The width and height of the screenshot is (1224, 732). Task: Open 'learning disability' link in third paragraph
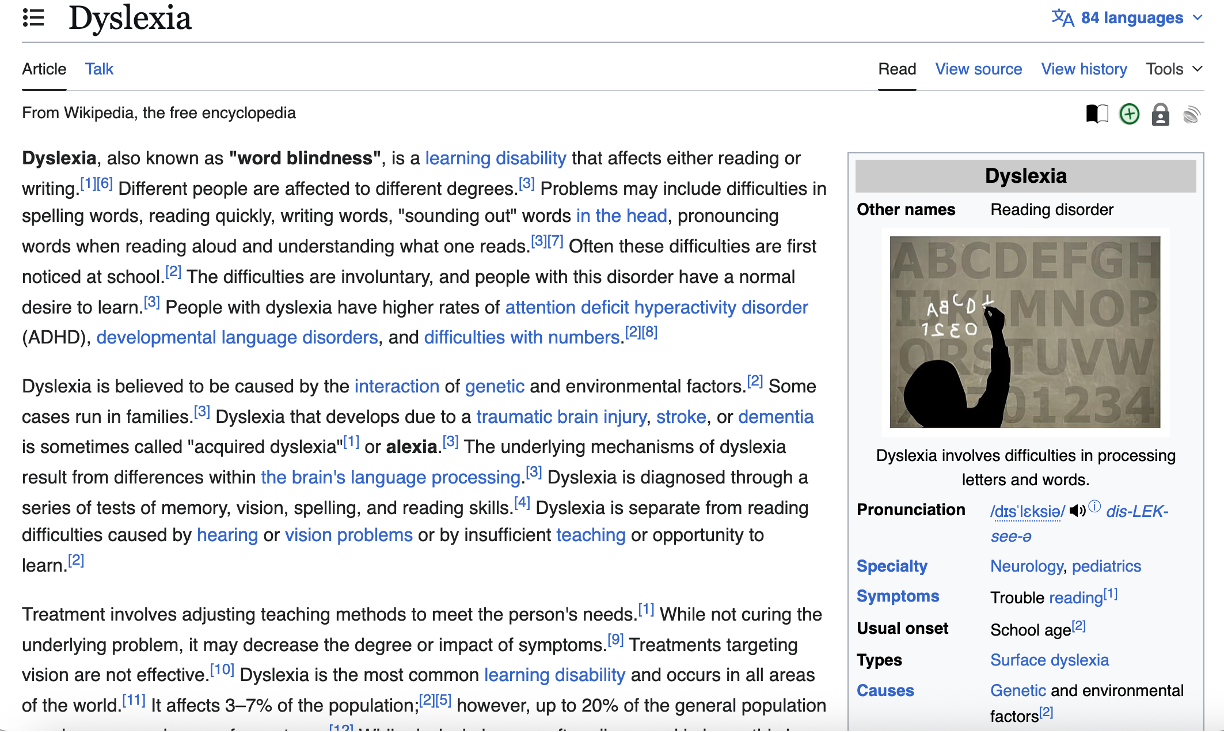click(555, 675)
